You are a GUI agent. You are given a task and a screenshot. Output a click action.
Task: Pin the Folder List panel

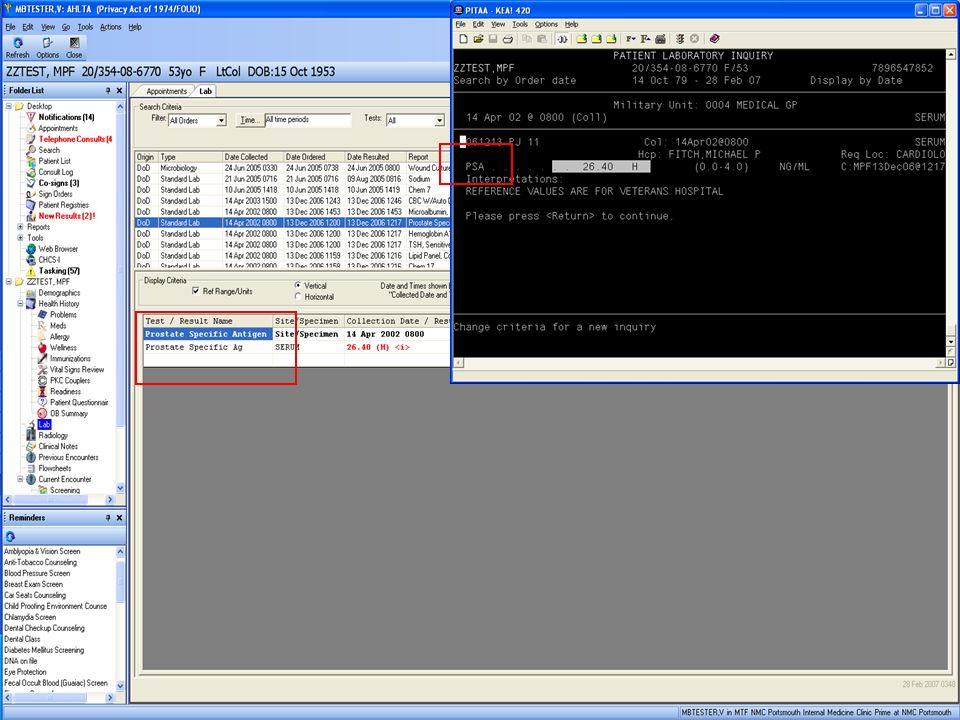(x=108, y=90)
